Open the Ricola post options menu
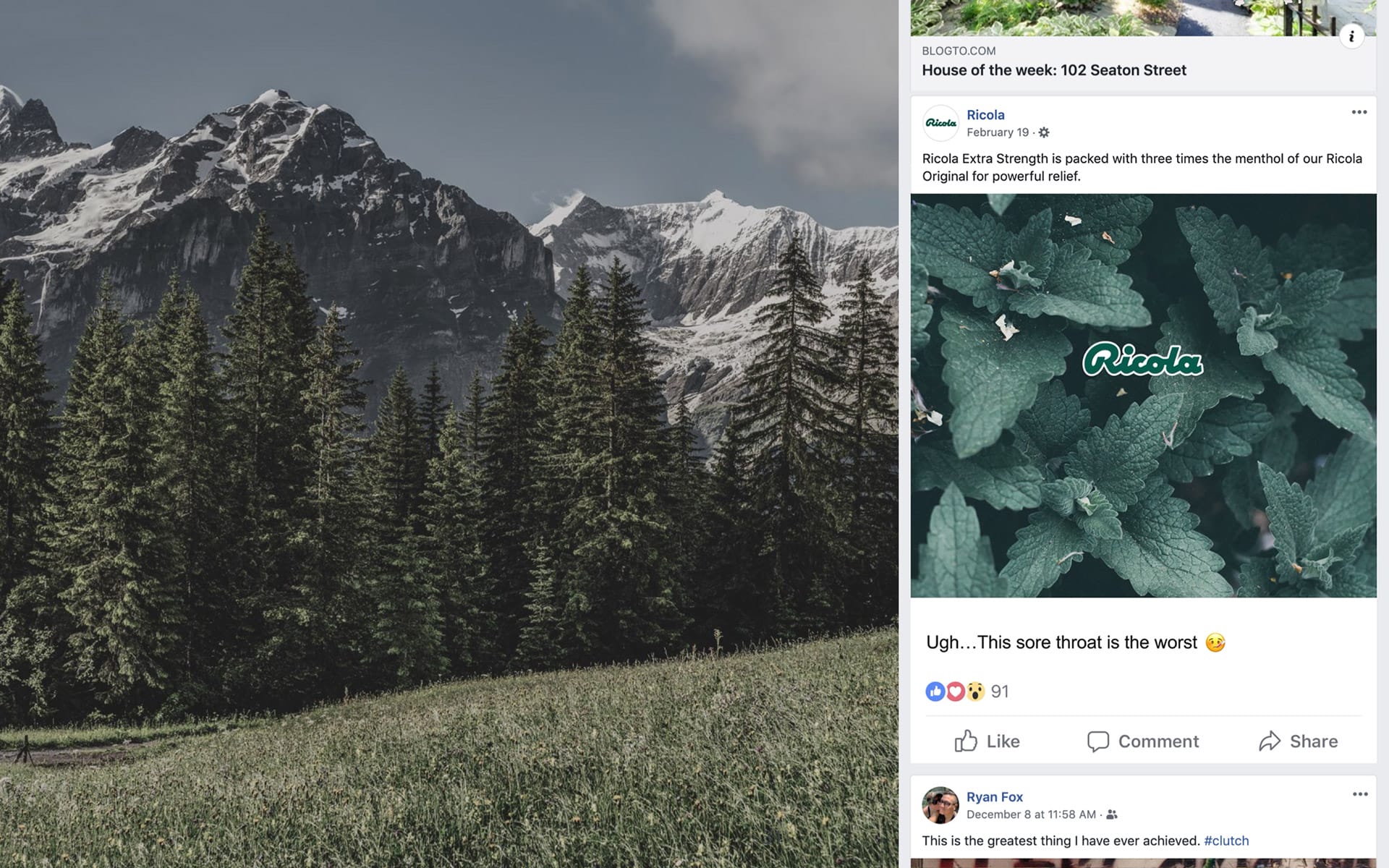The height and width of the screenshot is (868, 1389). point(1359,112)
